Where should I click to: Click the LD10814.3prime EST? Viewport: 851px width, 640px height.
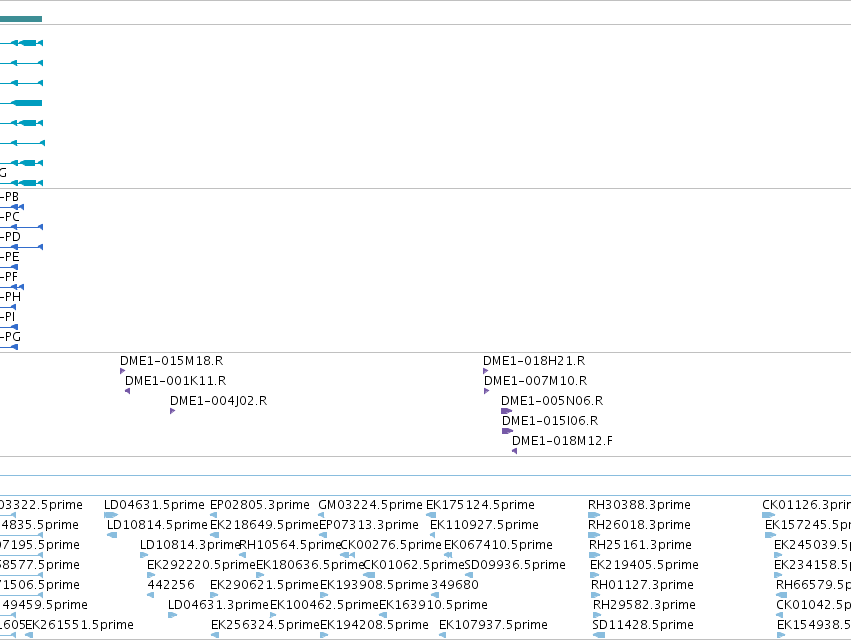(x=190, y=545)
